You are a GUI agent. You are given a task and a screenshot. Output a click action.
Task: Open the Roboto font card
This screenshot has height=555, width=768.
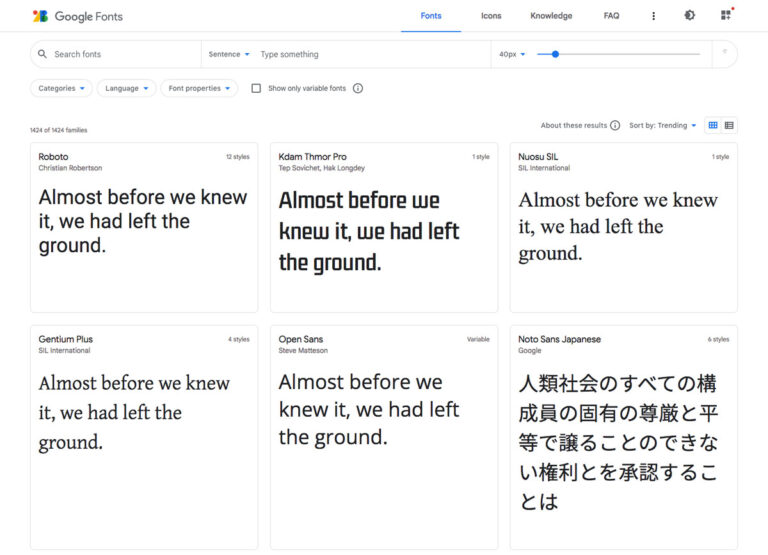pyautogui.click(x=144, y=227)
